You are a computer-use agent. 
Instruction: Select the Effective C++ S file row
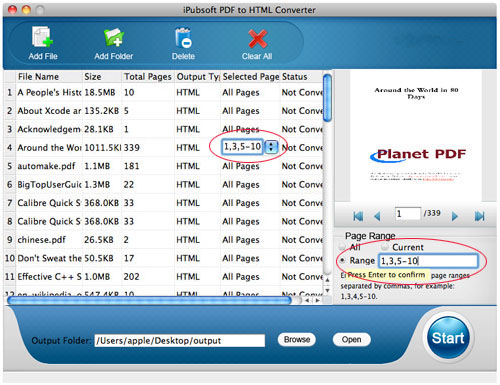coord(163,277)
